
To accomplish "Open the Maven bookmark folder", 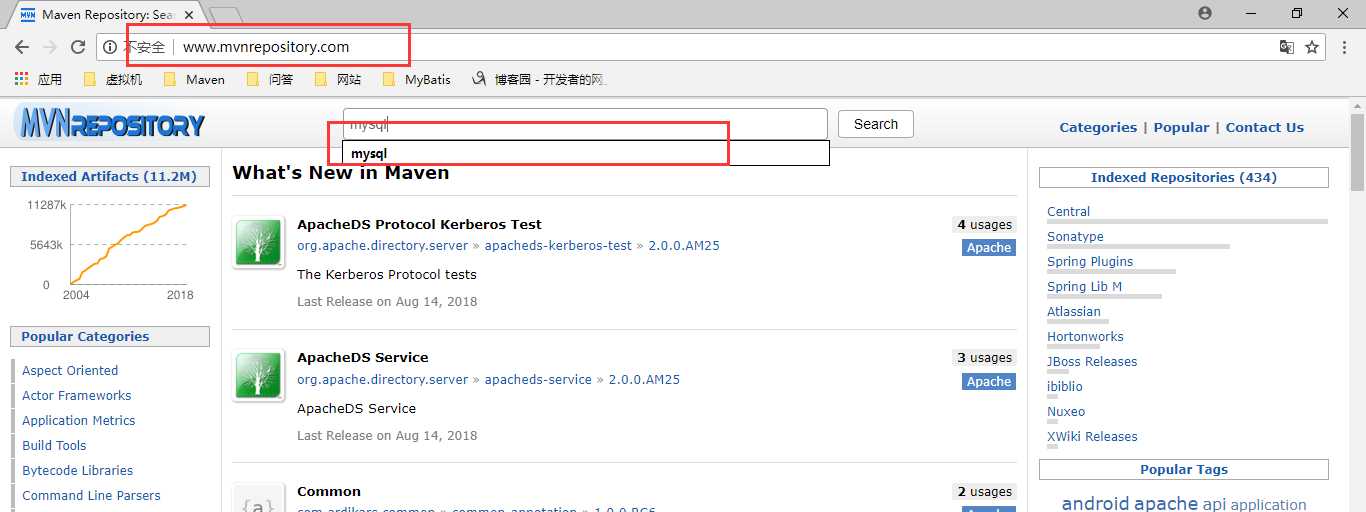I will (x=194, y=79).
